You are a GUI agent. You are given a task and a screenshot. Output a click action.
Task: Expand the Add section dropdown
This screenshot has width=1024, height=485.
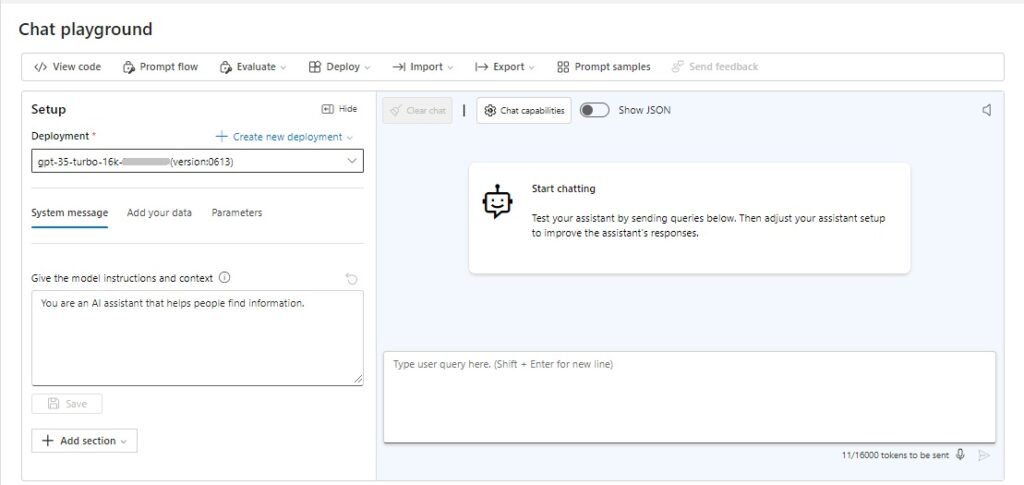coord(84,441)
